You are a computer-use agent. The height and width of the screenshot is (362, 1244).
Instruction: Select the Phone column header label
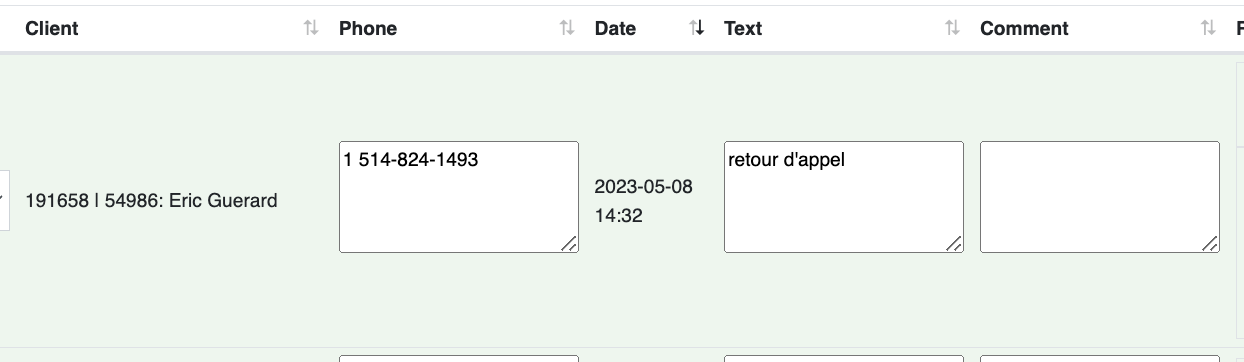pos(368,29)
